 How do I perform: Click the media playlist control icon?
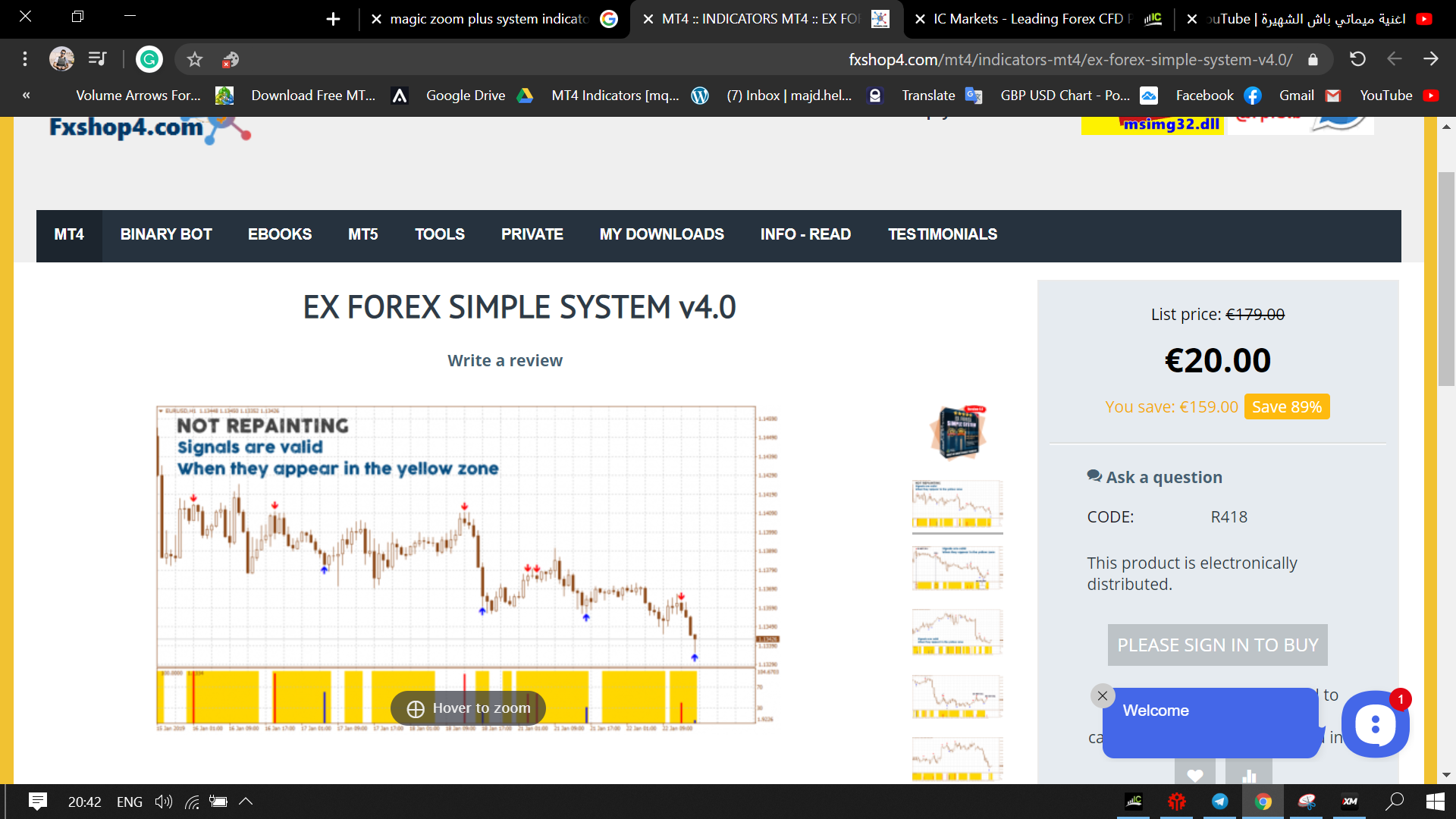tap(97, 59)
